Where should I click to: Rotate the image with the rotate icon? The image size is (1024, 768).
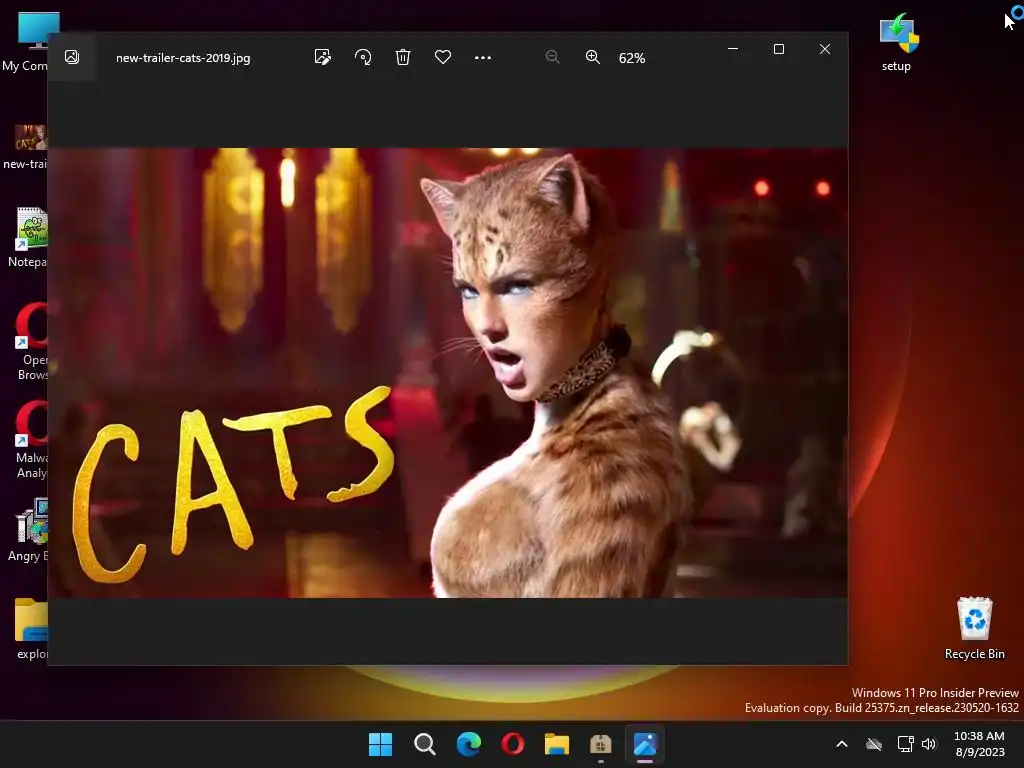point(363,57)
